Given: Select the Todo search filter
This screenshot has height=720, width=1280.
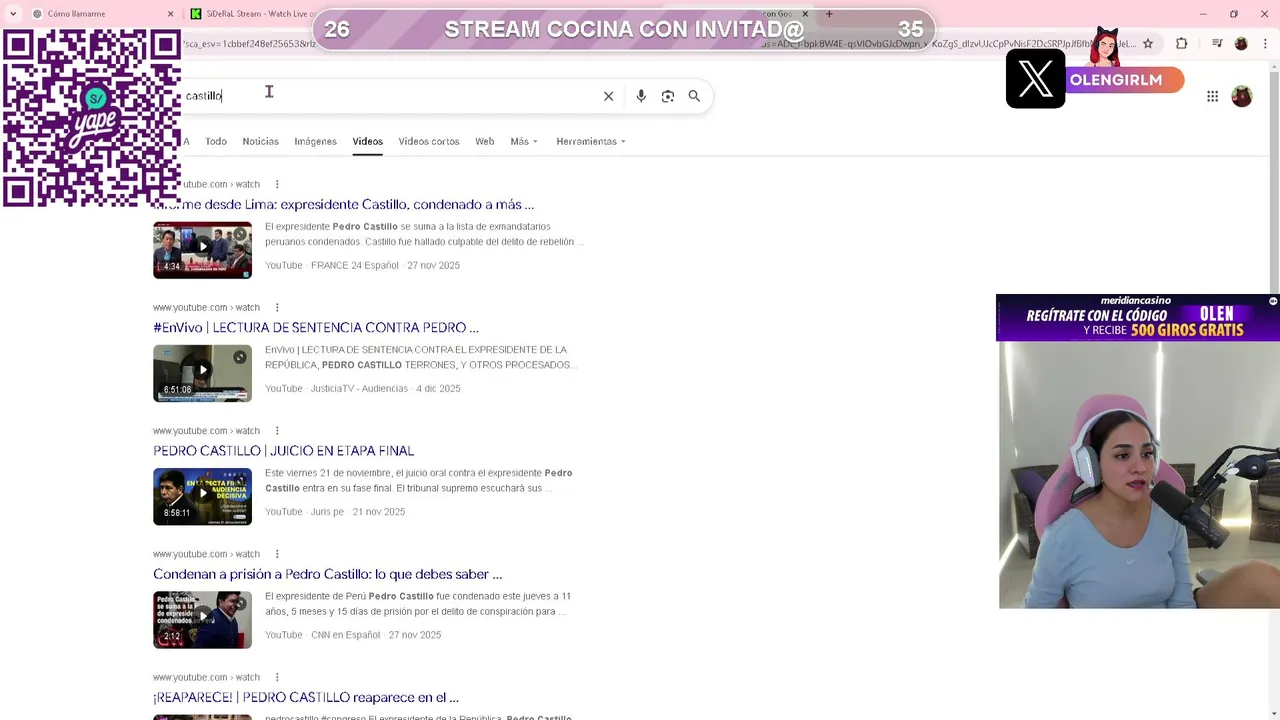Looking at the screenshot, I should click(x=216, y=141).
